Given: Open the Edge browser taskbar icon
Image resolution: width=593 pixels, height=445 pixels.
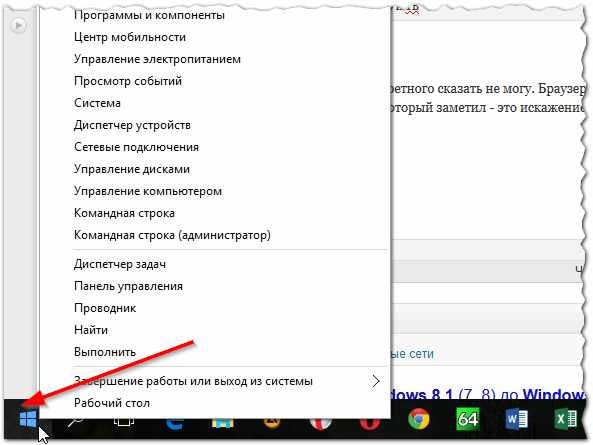Looking at the screenshot, I should click(x=175, y=423).
